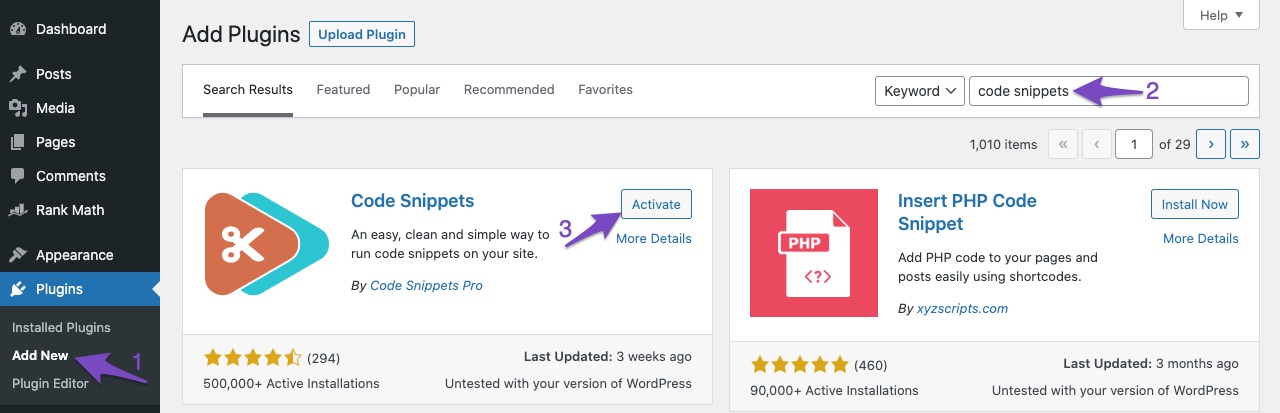Open the Code Snippets scissors thumbnail

267,244
